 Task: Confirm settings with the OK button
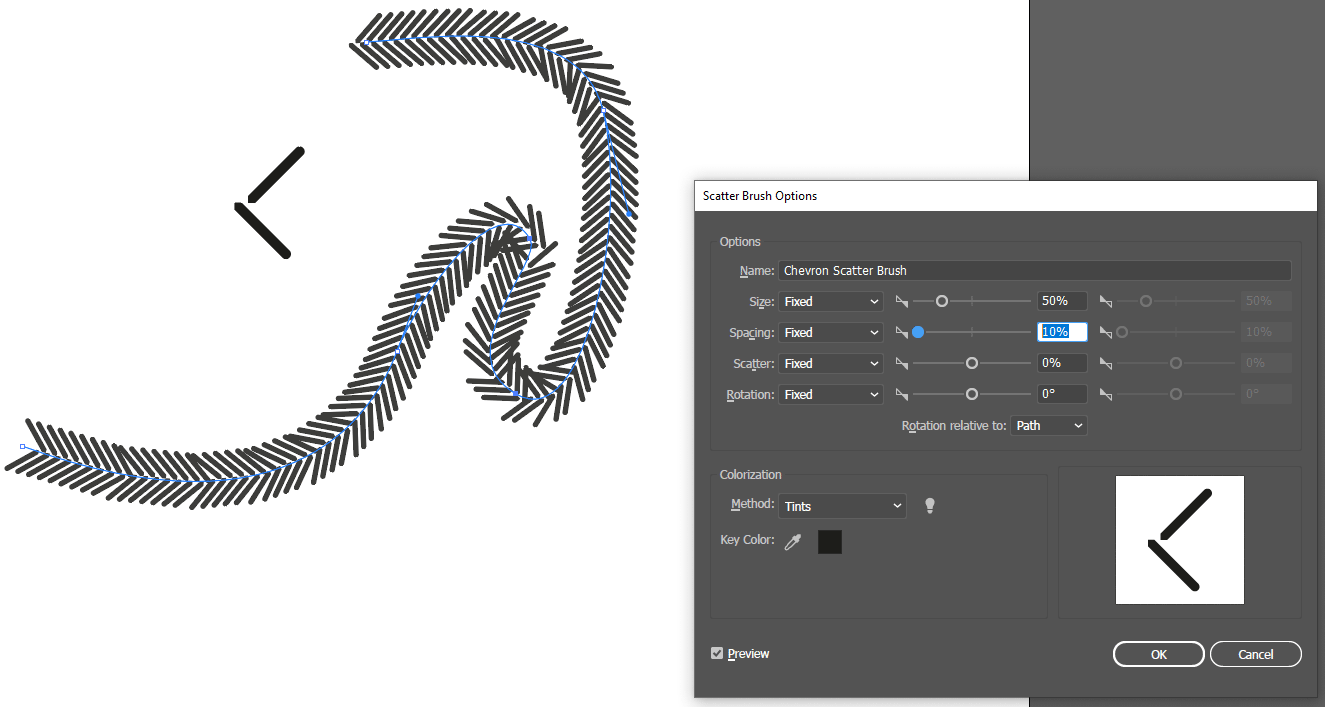tap(1158, 653)
